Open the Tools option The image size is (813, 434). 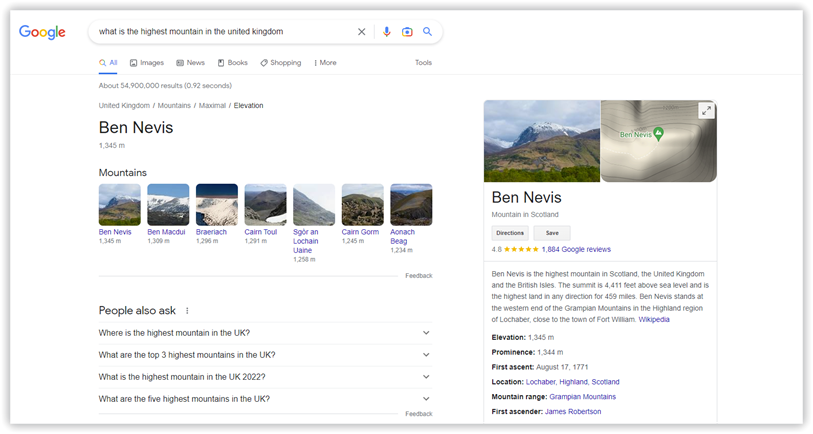423,63
